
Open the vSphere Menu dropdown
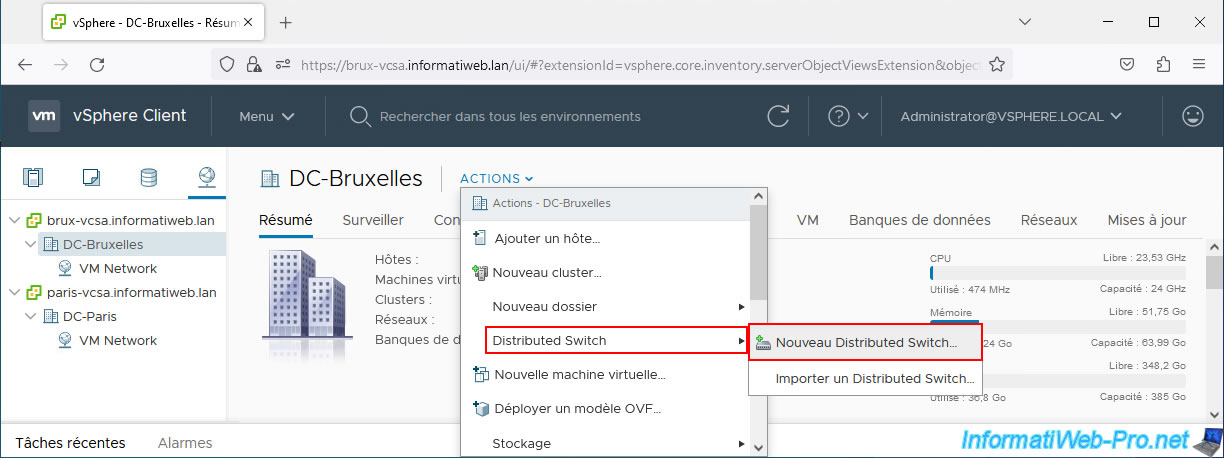pos(267,116)
